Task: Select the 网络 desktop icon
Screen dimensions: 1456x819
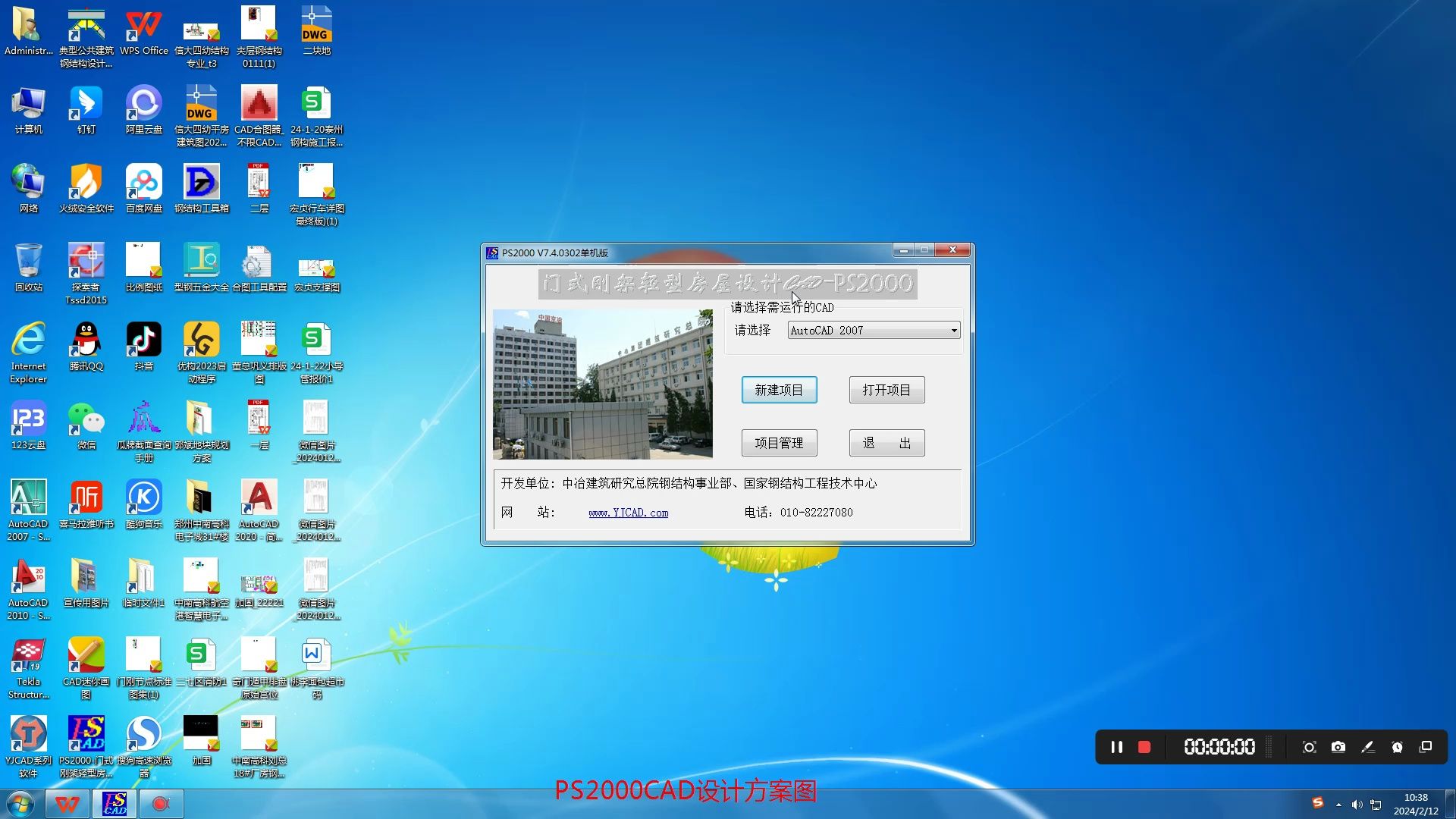Action: pyautogui.click(x=29, y=190)
